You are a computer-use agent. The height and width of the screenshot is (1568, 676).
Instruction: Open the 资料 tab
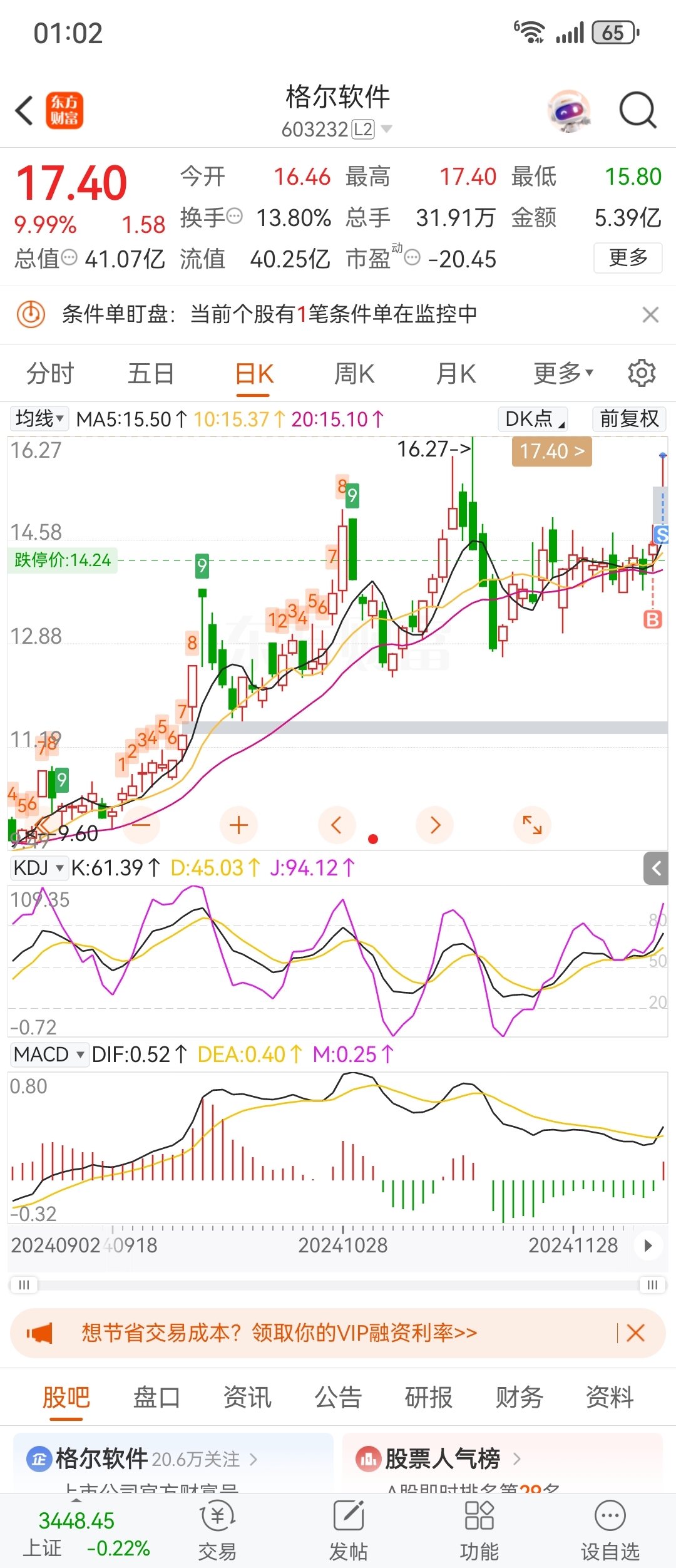click(610, 1397)
